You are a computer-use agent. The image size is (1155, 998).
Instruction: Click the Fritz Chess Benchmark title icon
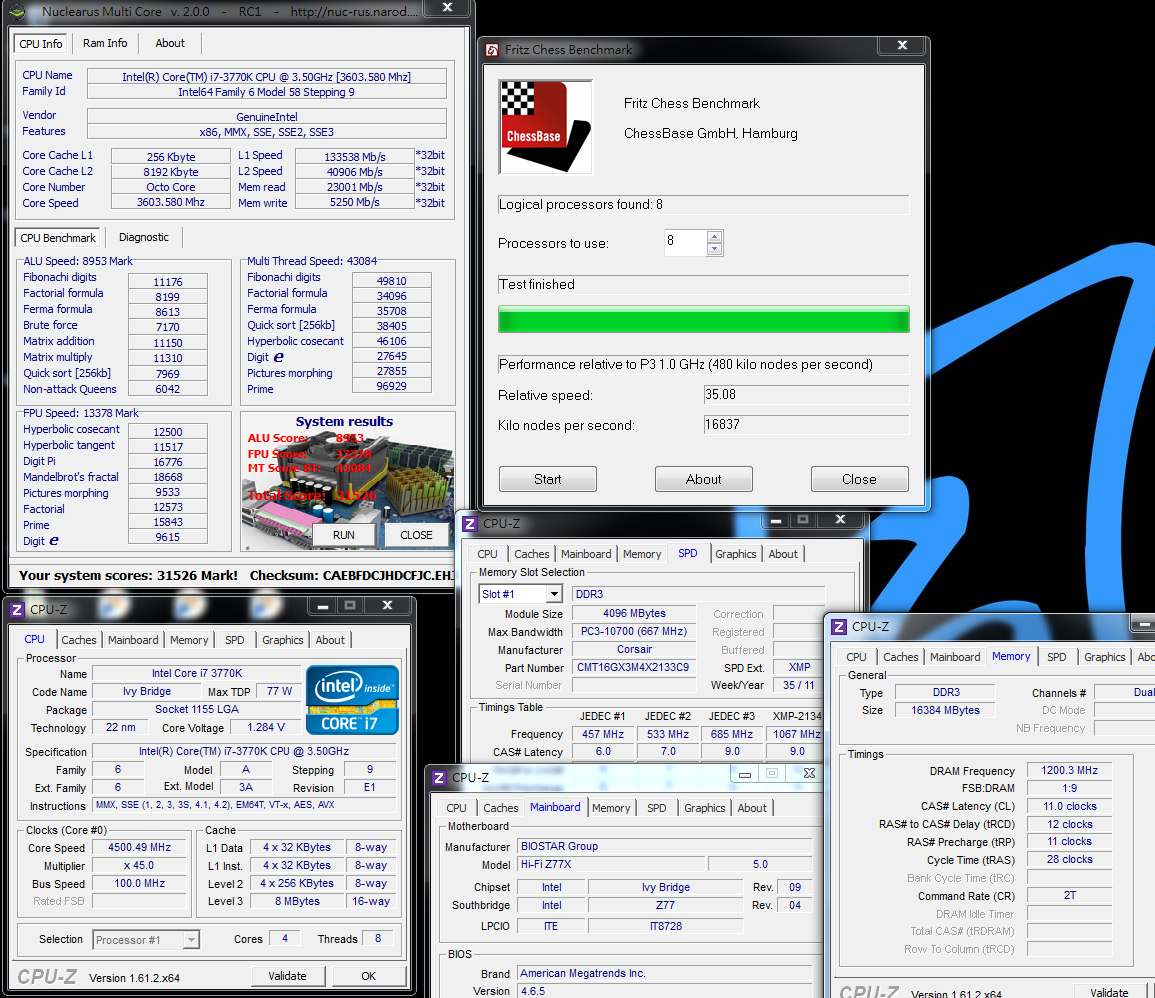tap(492, 50)
